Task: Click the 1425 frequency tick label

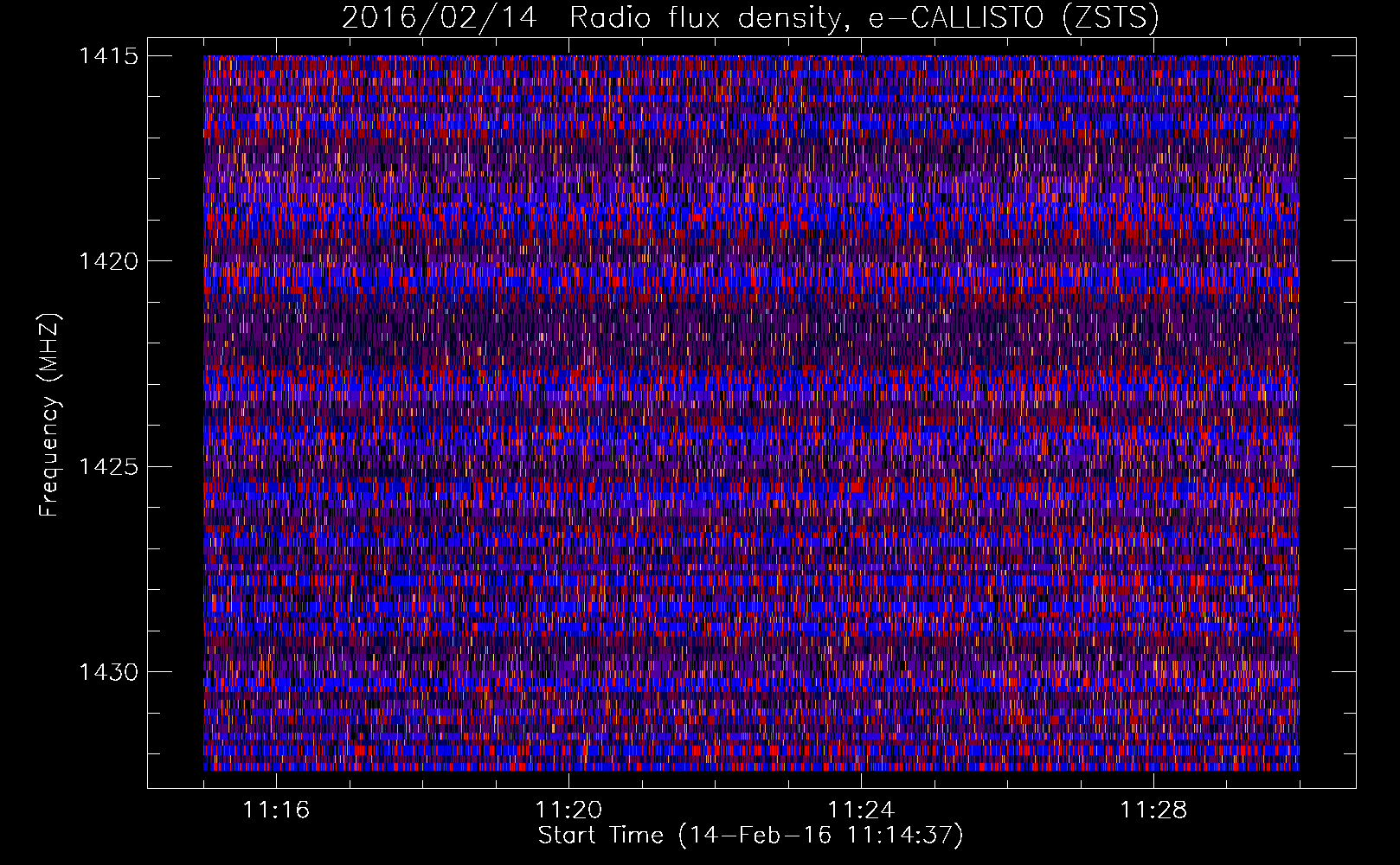Action: coord(109,467)
